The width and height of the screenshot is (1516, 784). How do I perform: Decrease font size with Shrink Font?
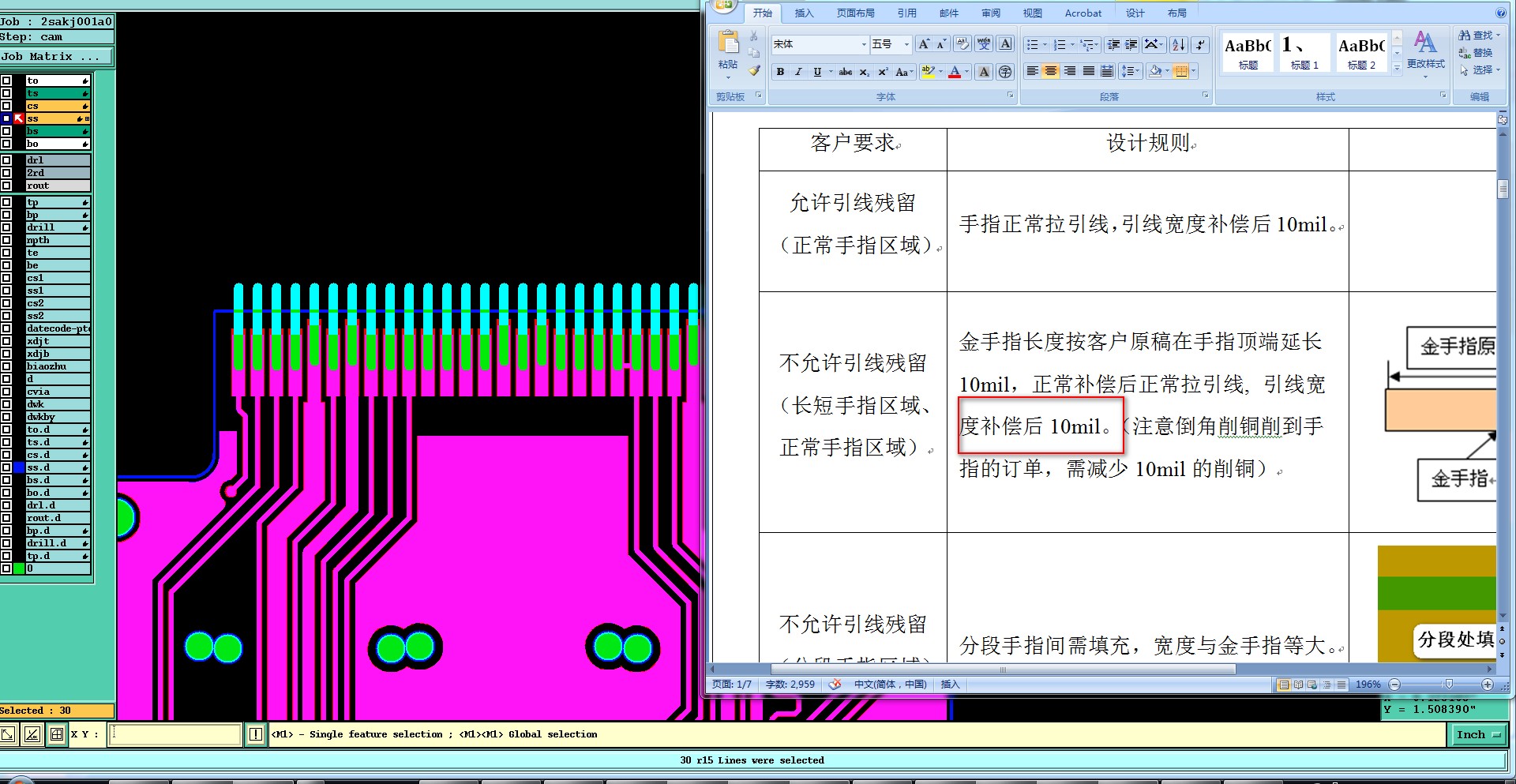click(940, 44)
